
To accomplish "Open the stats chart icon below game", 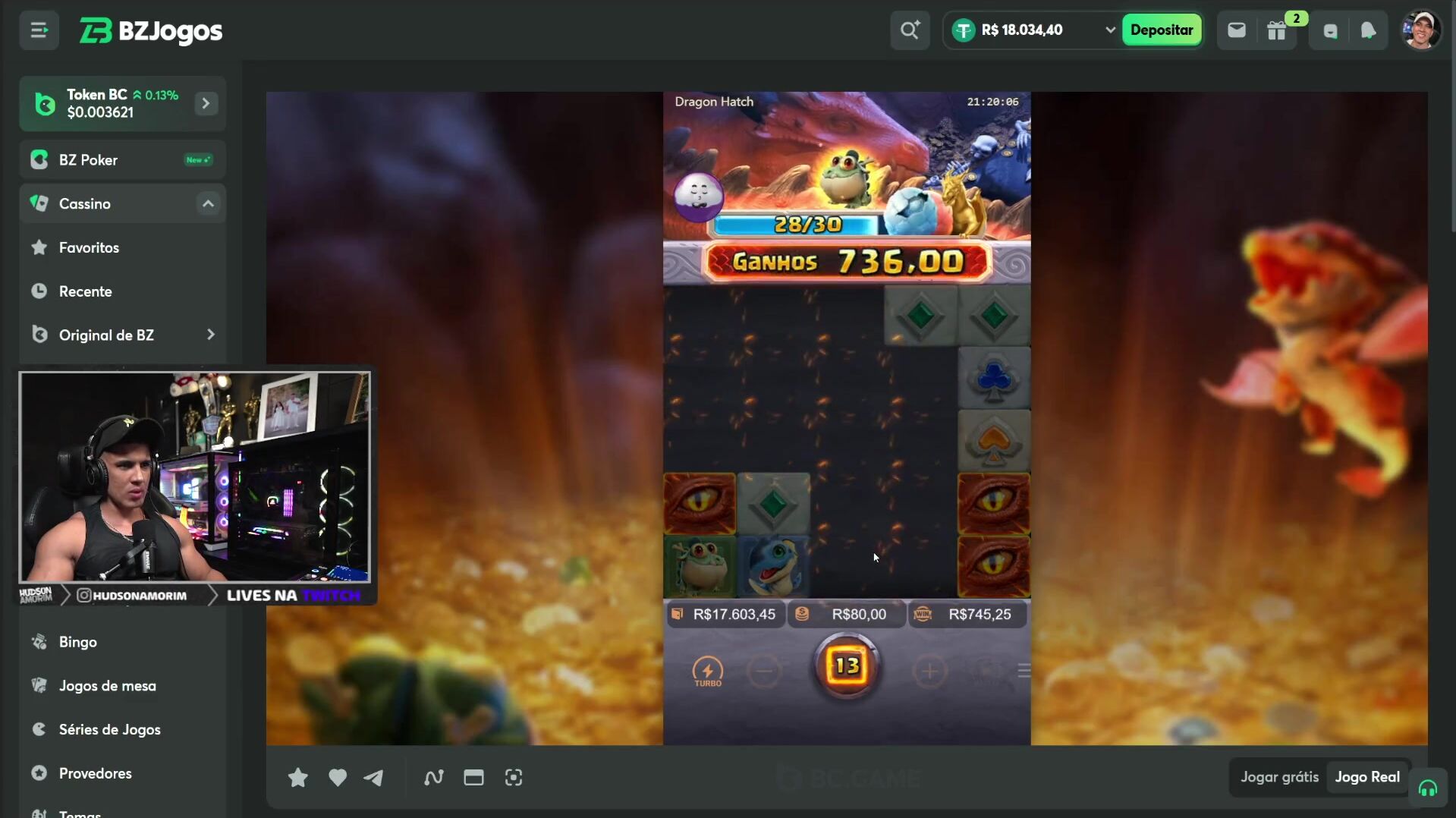I will [434, 778].
